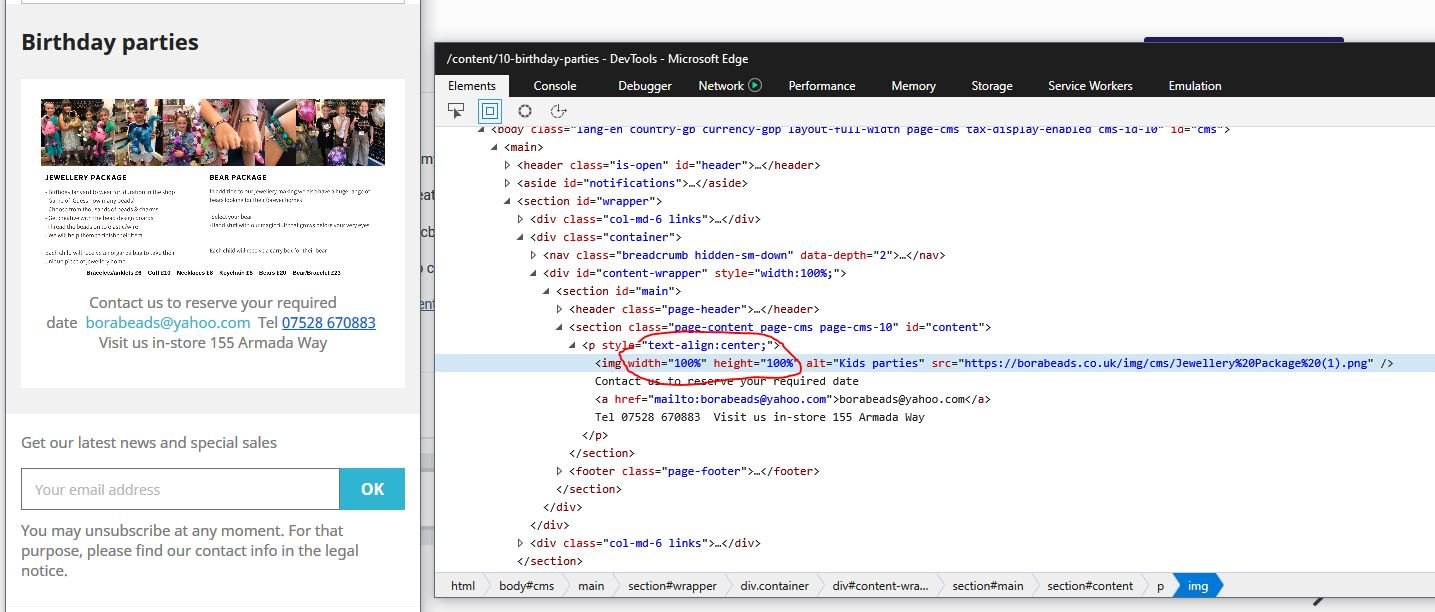Click the section#content breadcrumb item

(1090, 586)
